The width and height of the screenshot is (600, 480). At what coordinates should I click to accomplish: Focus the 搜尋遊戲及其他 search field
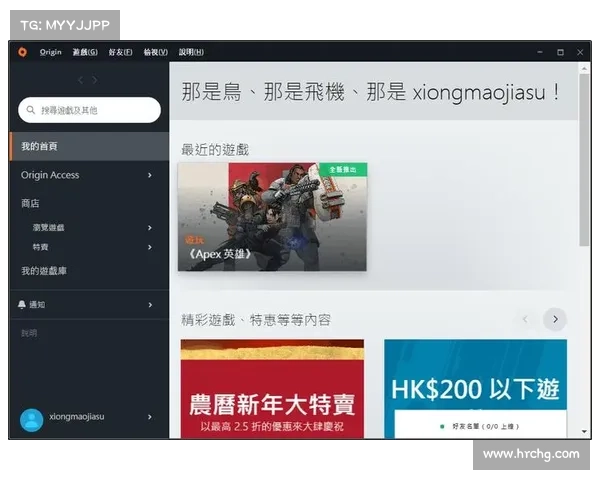(89, 110)
